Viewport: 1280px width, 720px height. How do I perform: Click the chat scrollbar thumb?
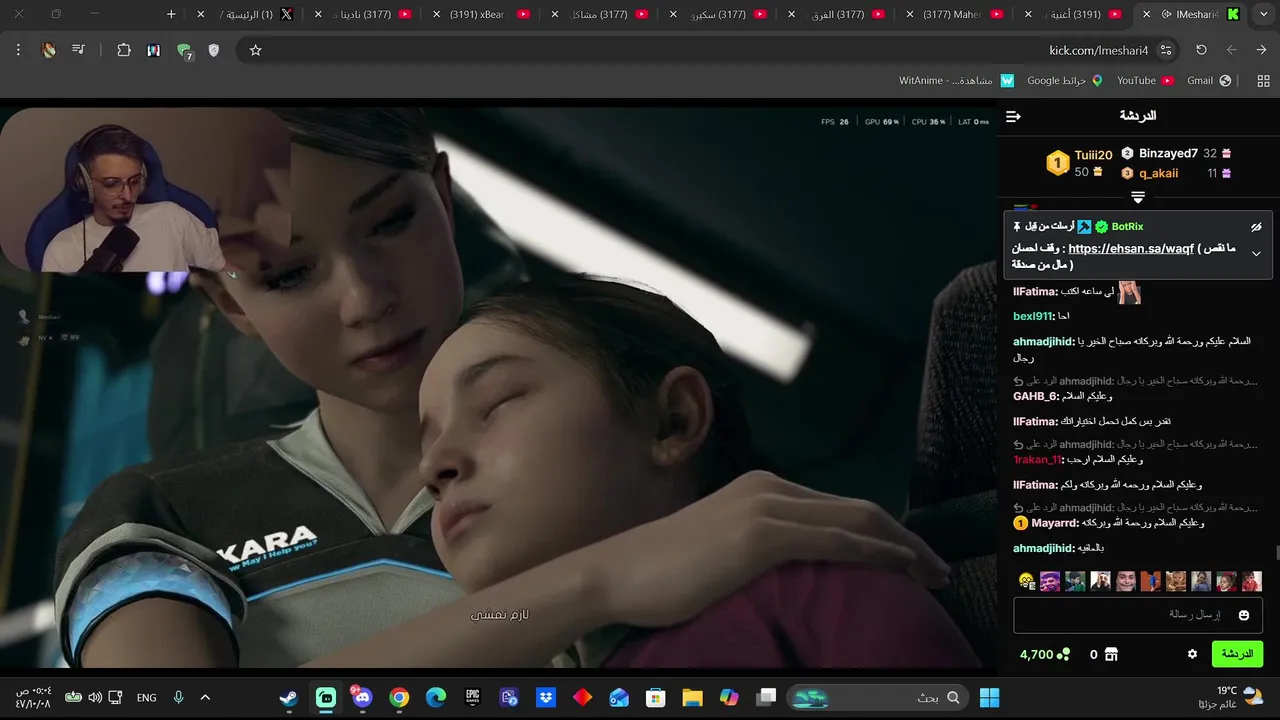point(1276,553)
